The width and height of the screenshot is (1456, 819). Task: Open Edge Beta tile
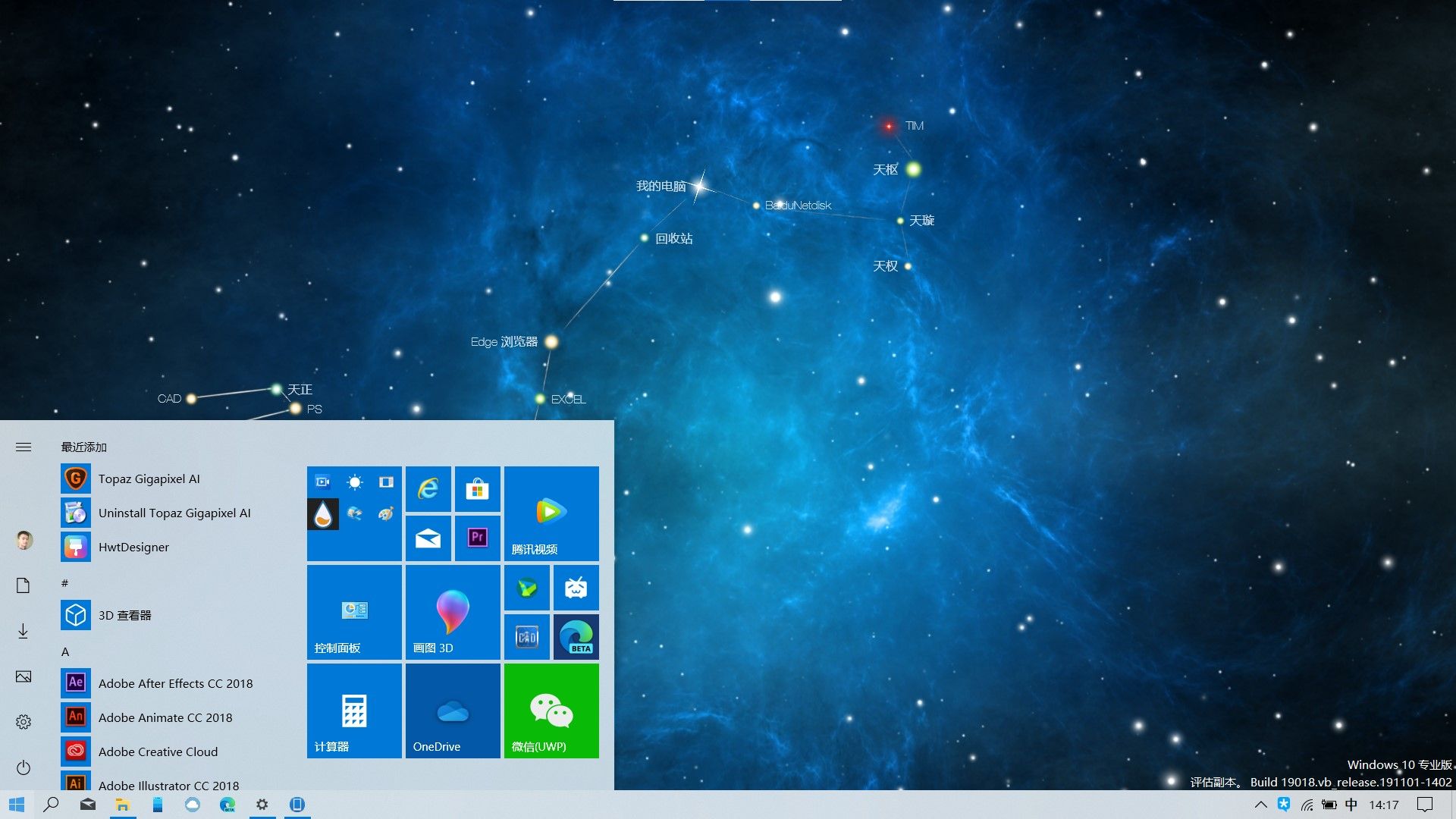coord(576,637)
